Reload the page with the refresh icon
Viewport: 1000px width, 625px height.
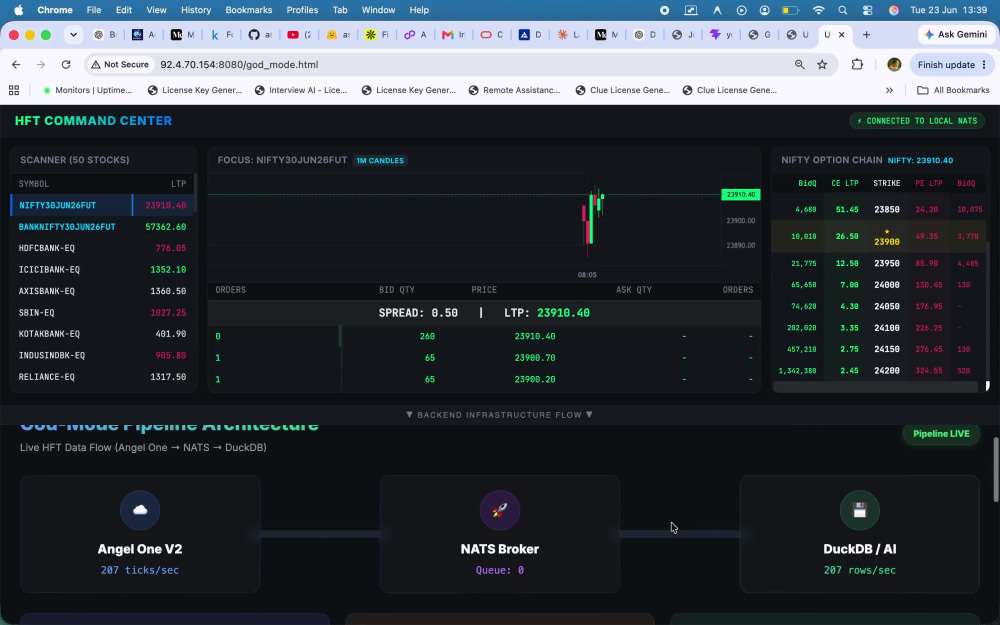(x=66, y=64)
